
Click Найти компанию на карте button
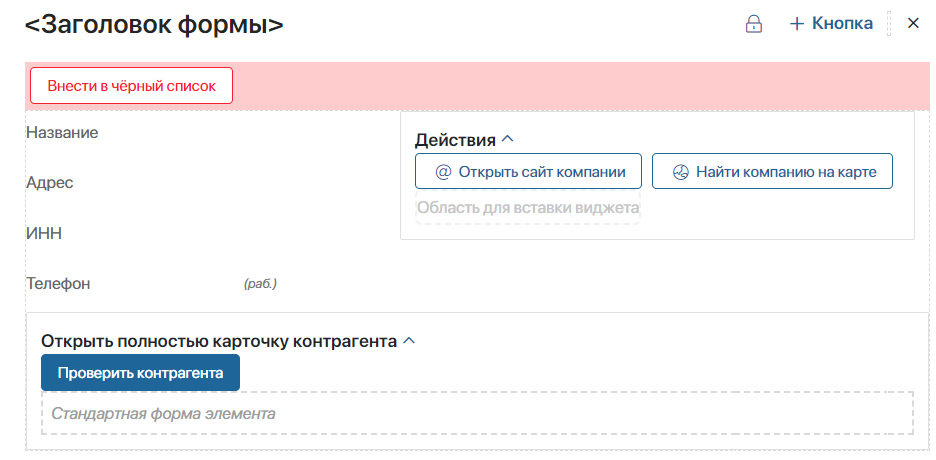(772, 172)
